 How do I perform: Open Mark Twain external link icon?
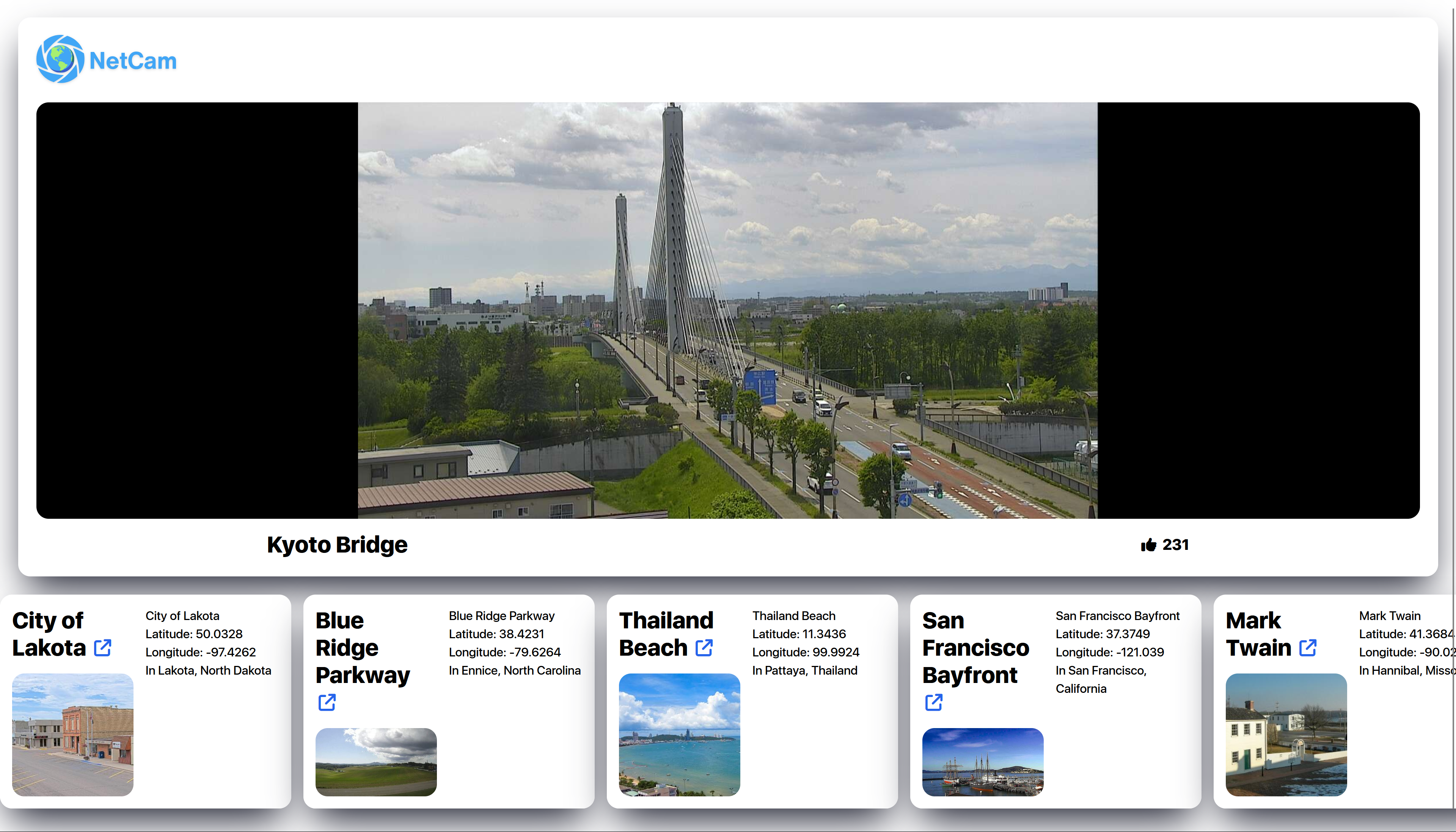point(1308,648)
